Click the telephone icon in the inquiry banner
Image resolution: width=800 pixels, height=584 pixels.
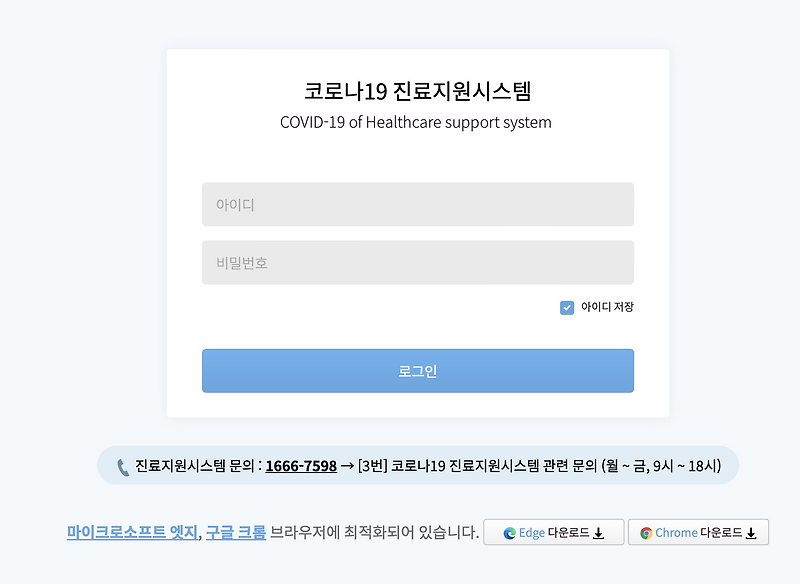[121, 464]
